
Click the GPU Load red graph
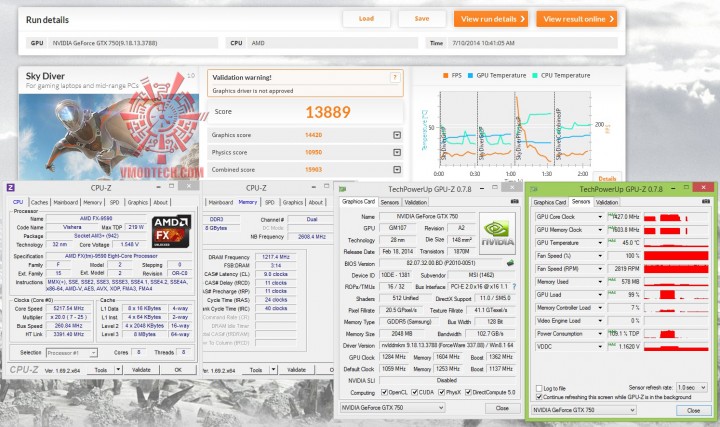pos(676,295)
